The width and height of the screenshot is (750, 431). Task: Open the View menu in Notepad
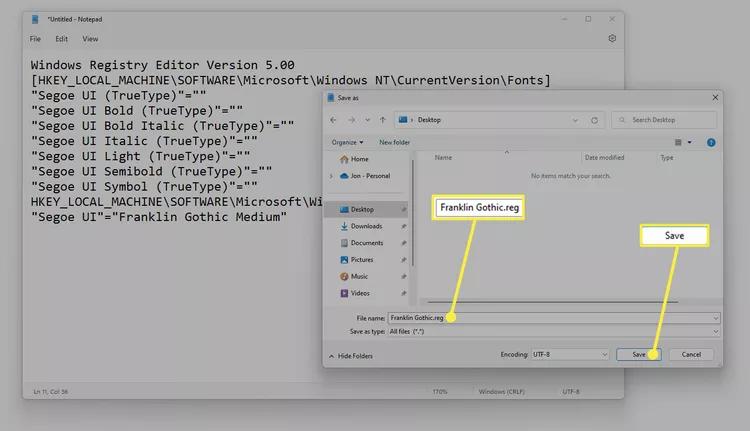(90, 39)
